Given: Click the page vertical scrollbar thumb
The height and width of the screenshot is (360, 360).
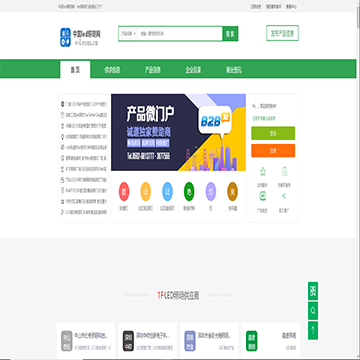Looking at the screenshot, I should tap(358, 17).
